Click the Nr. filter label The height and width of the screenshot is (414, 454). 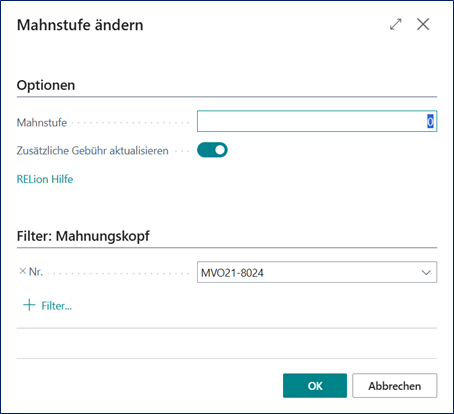[36, 272]
